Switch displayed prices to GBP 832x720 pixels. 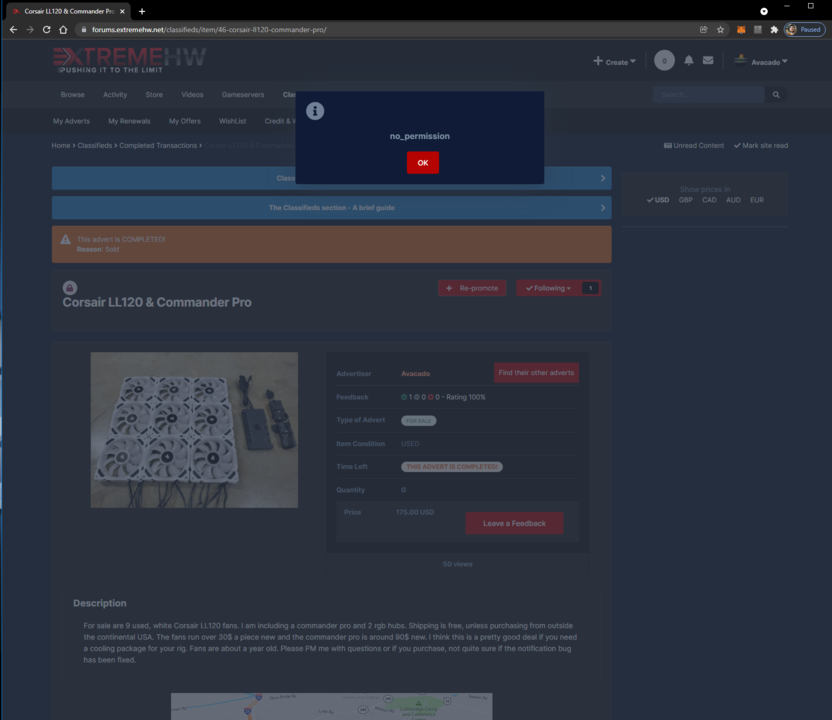[x=685, y=200]
